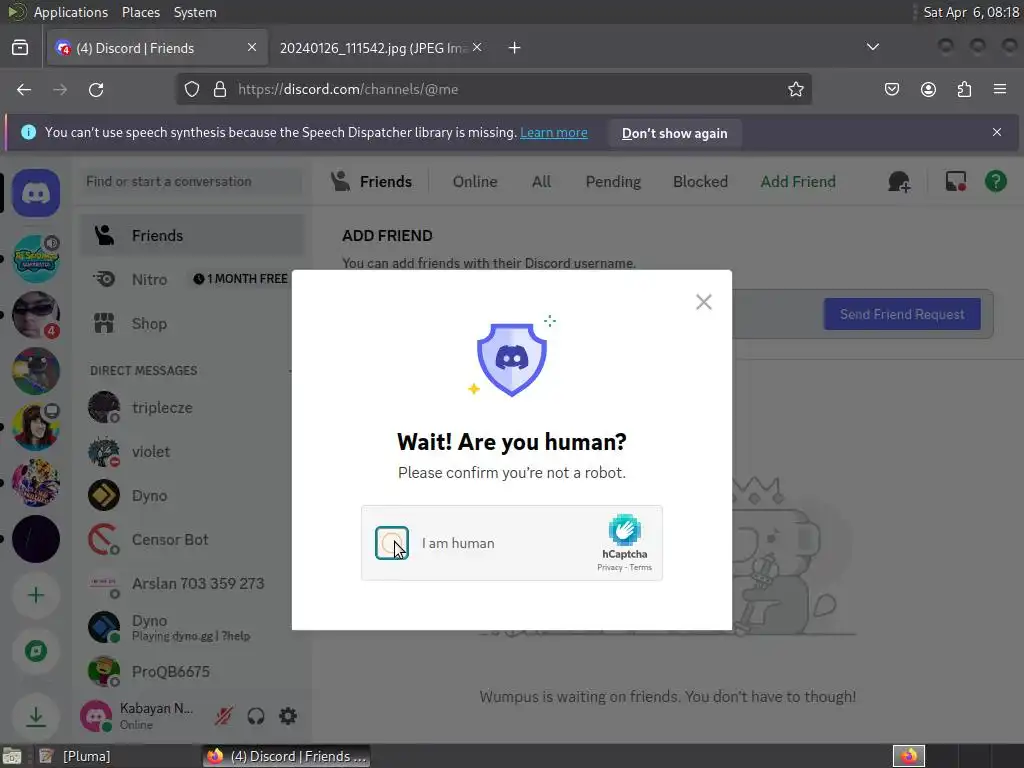The image size is (1024, 768).
Task: Switch to the 20240126_111542.jpg browser tab
Action: (372, 48)
